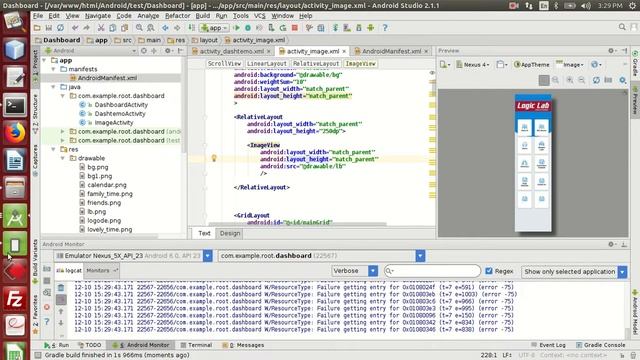The image size is (640, 360).
Task: Open the Nexus 4 device dropdown in Preview
Action: (x=472, y=64)
